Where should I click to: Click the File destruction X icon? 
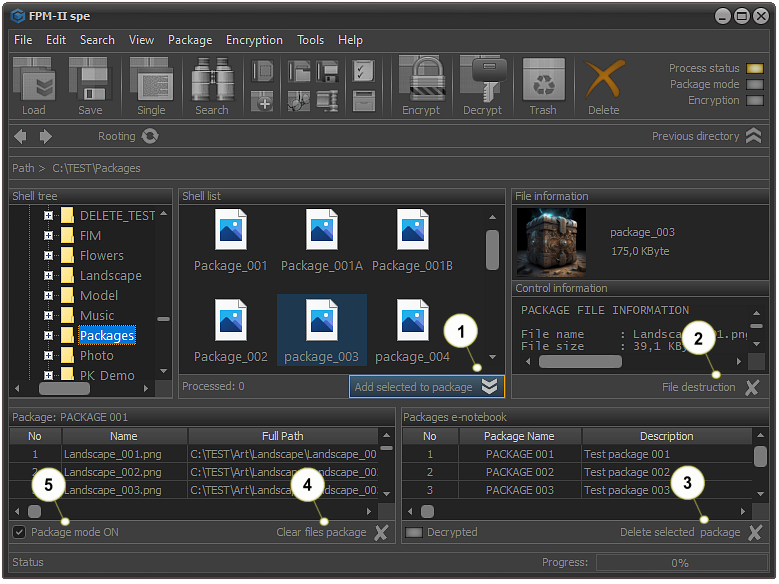click(752, 387)
